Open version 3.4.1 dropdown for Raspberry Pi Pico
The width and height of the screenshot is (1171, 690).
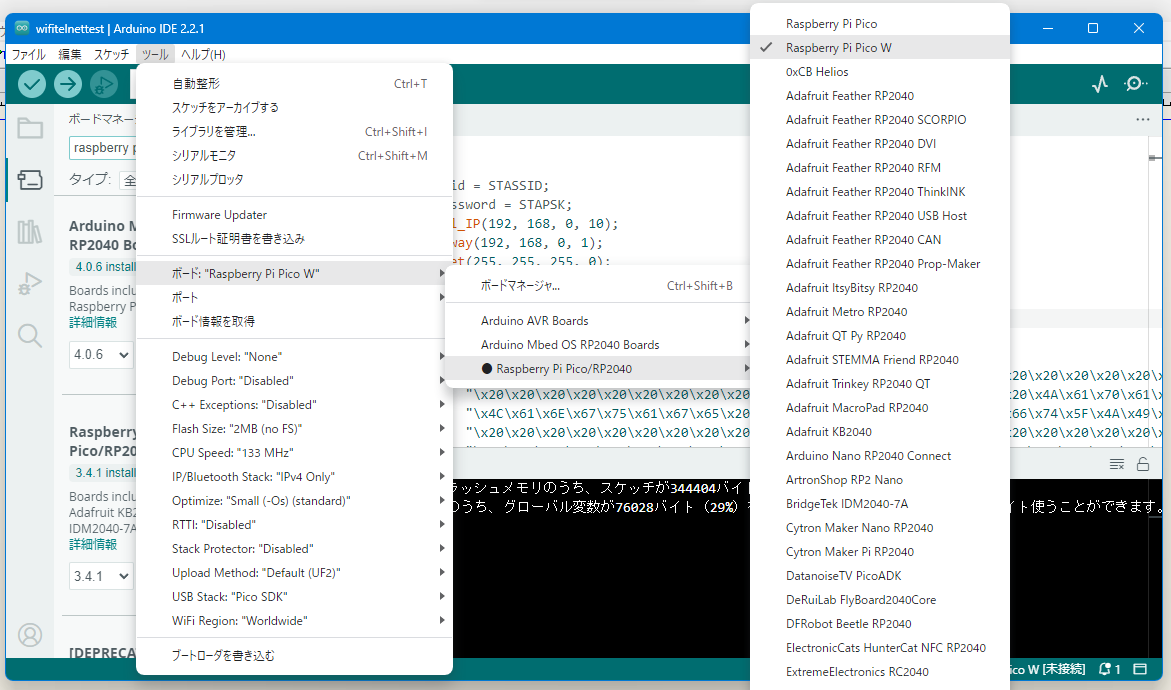101,576
